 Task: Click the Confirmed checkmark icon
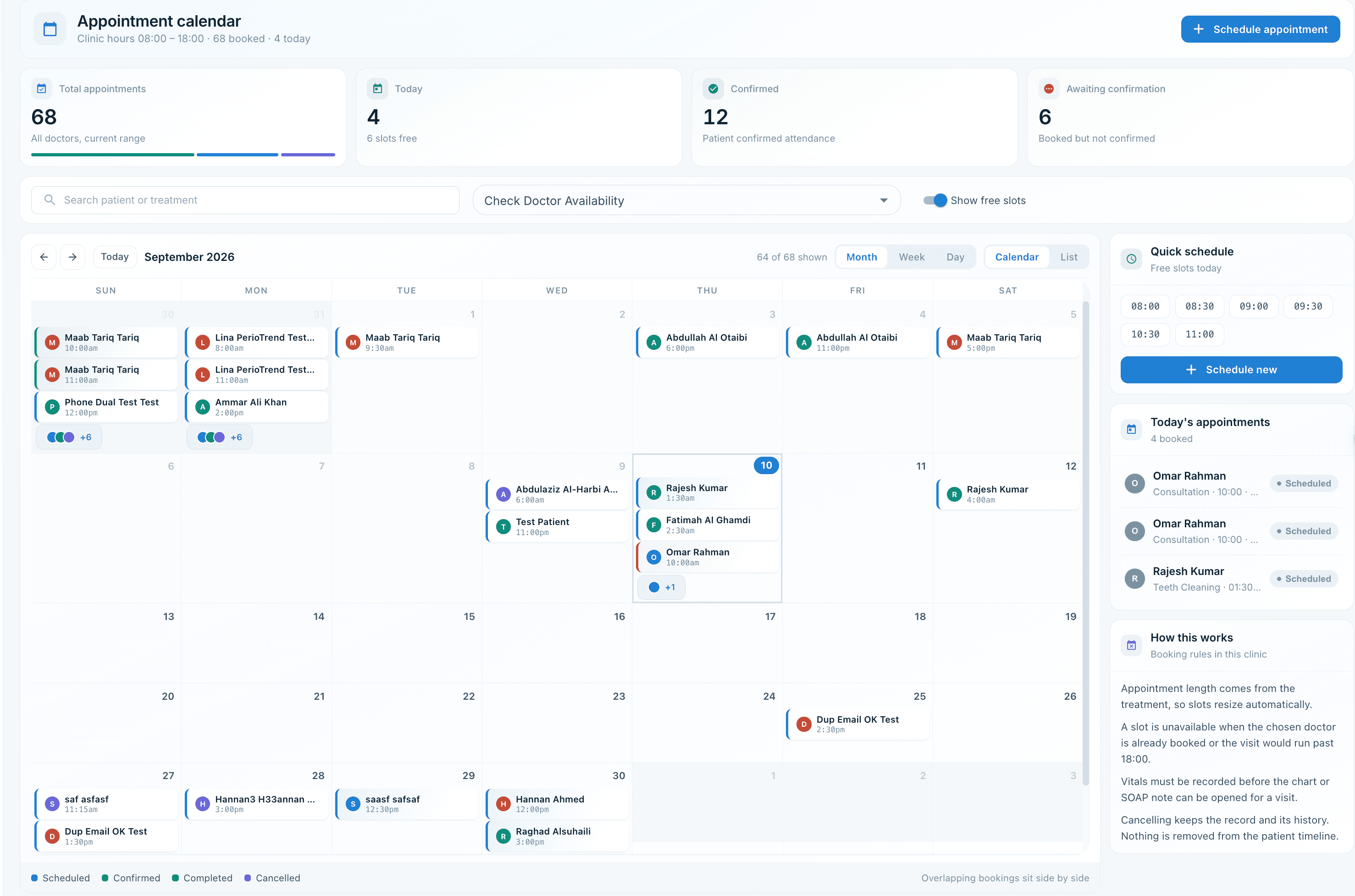[x=713, y=88]
